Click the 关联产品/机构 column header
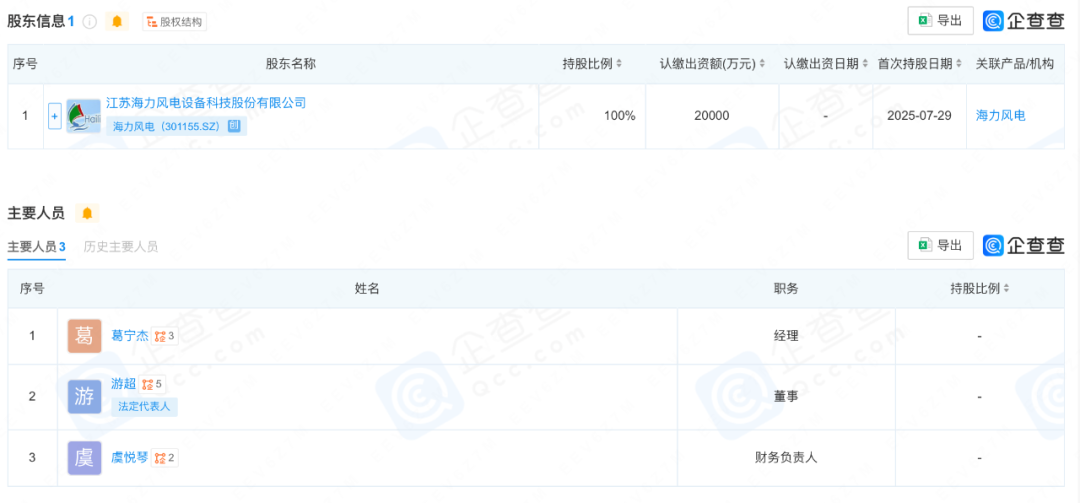1080x503 pixels. [1015, 64]
